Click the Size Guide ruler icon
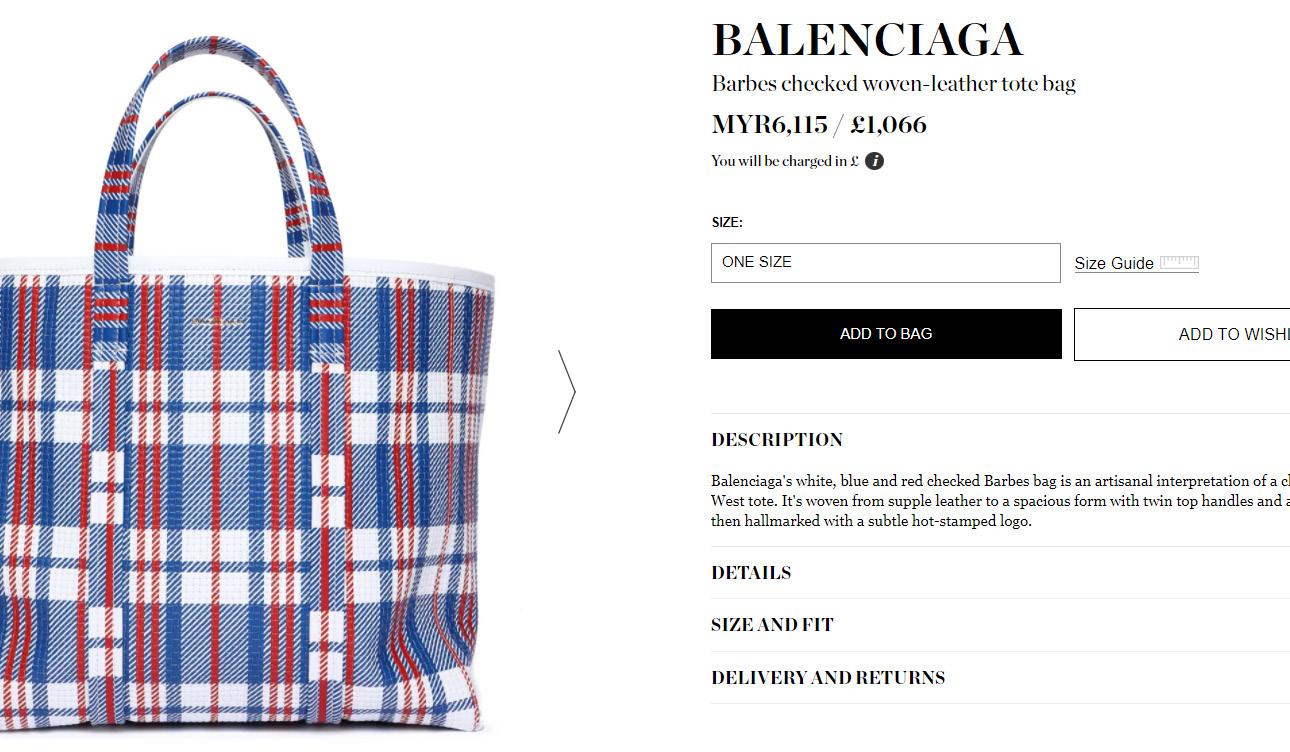Screen dimensions: 1290x752 pos(1179,263)
